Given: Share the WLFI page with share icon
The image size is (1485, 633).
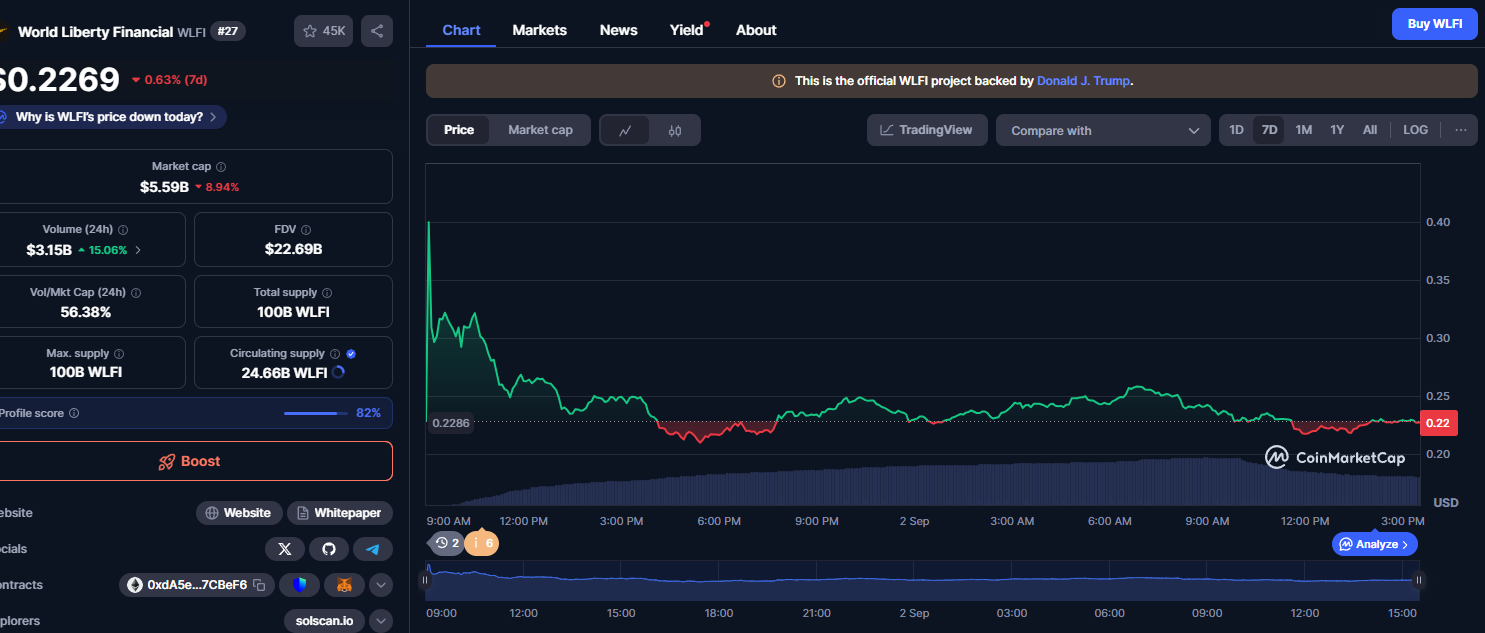Looking at the screenshot, I should 377,31.
